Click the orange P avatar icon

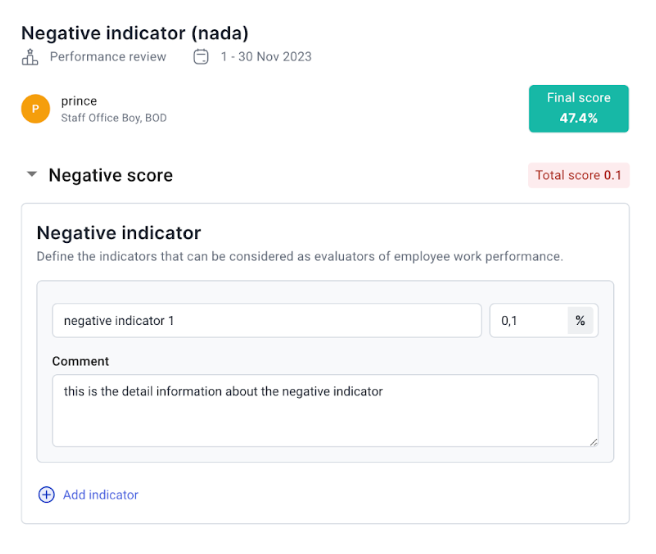[x=36, y=109]
